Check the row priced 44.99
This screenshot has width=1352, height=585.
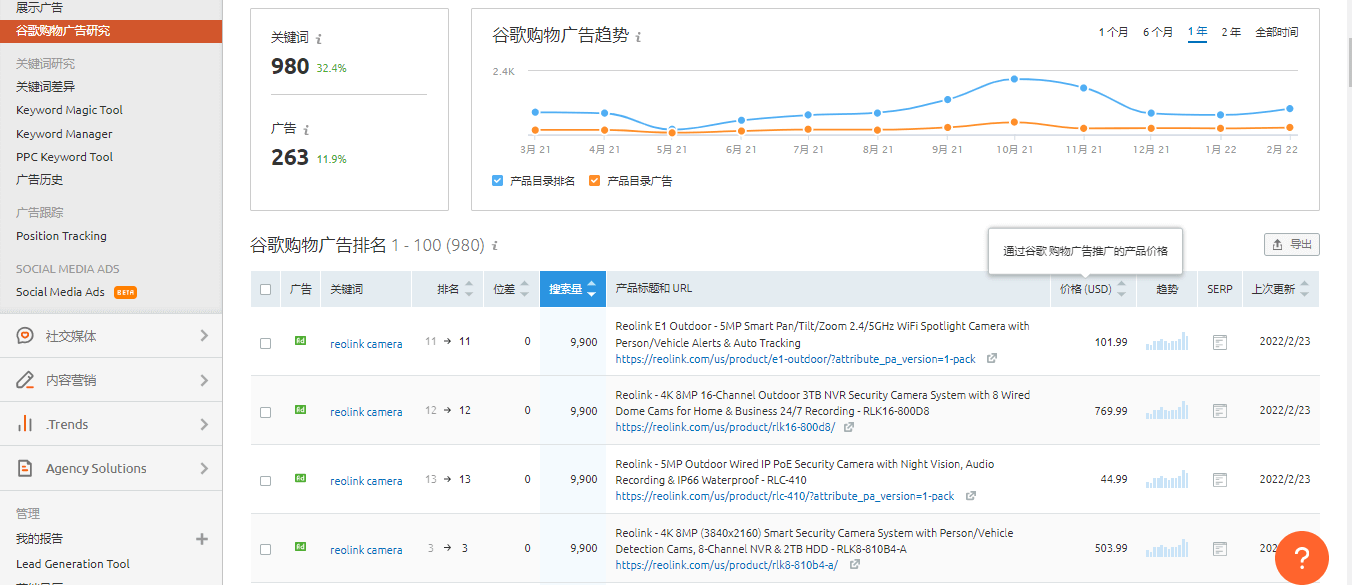tap(265, 481)
